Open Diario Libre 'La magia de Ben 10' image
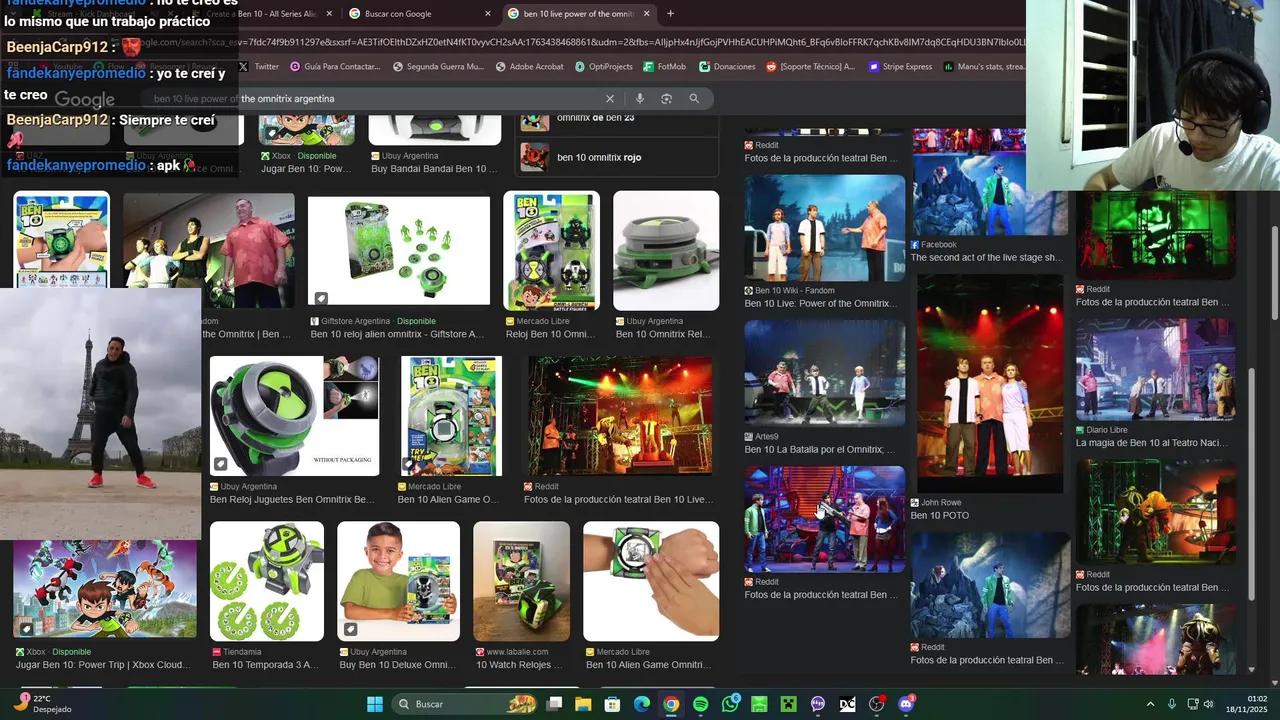Screen dimensions: 1280x720 click(1156, 370)
